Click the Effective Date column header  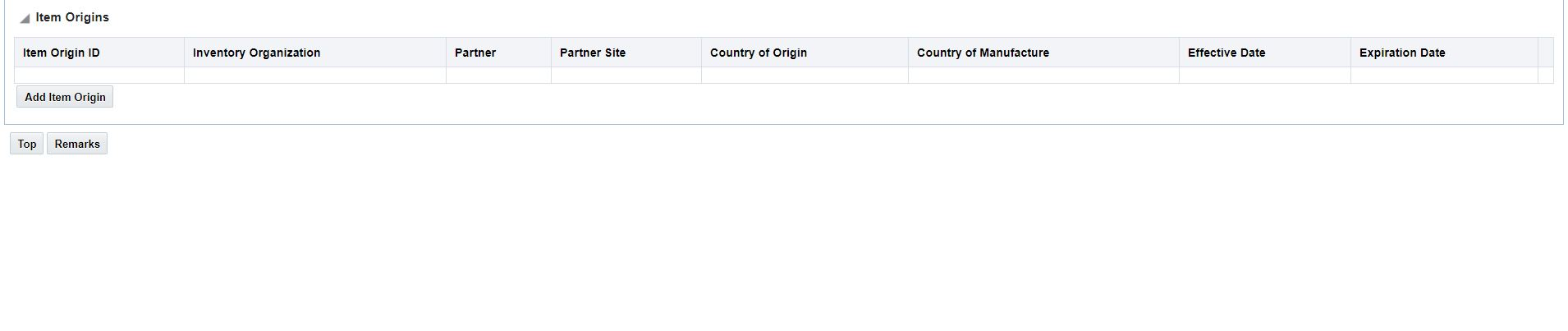1226,53
